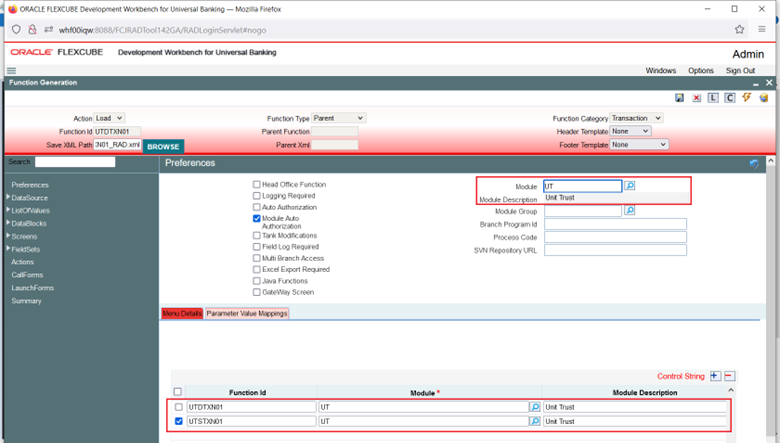Open the Header Template dropdown
780x443 pixels.
(630, 131)
